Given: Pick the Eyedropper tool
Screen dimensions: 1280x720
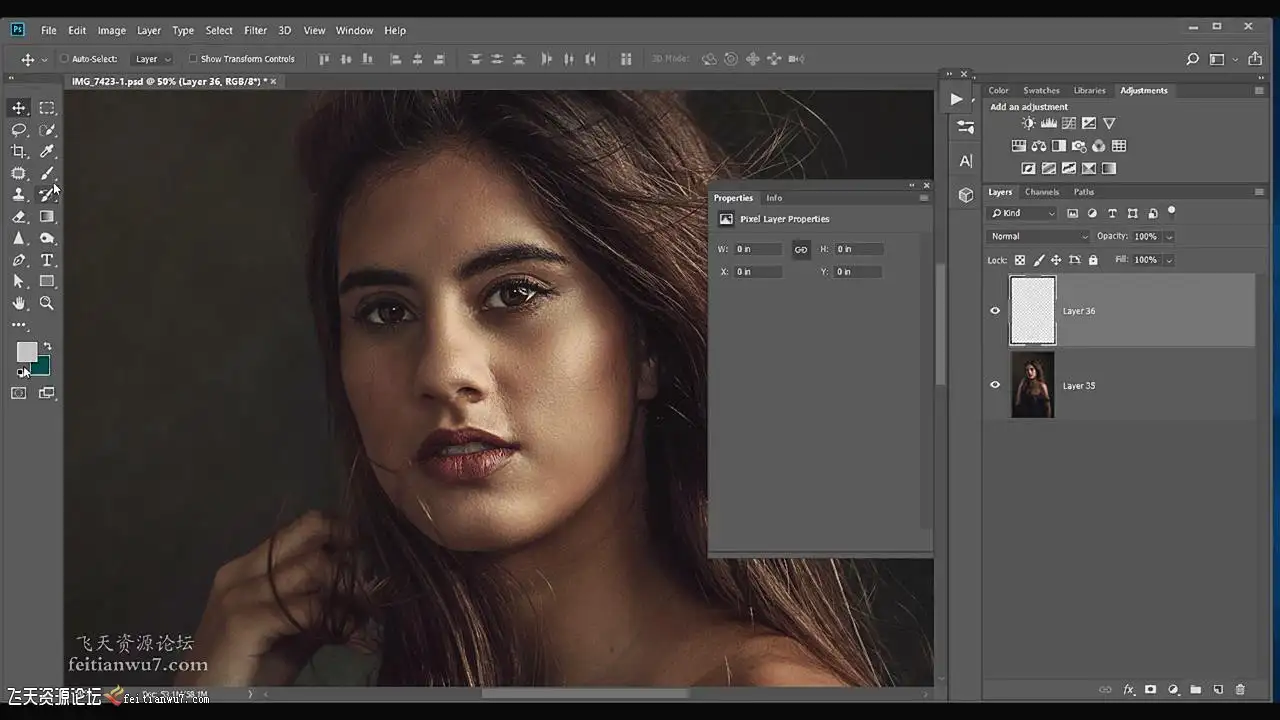Looking at the screenshot, I should pos(47,152).
